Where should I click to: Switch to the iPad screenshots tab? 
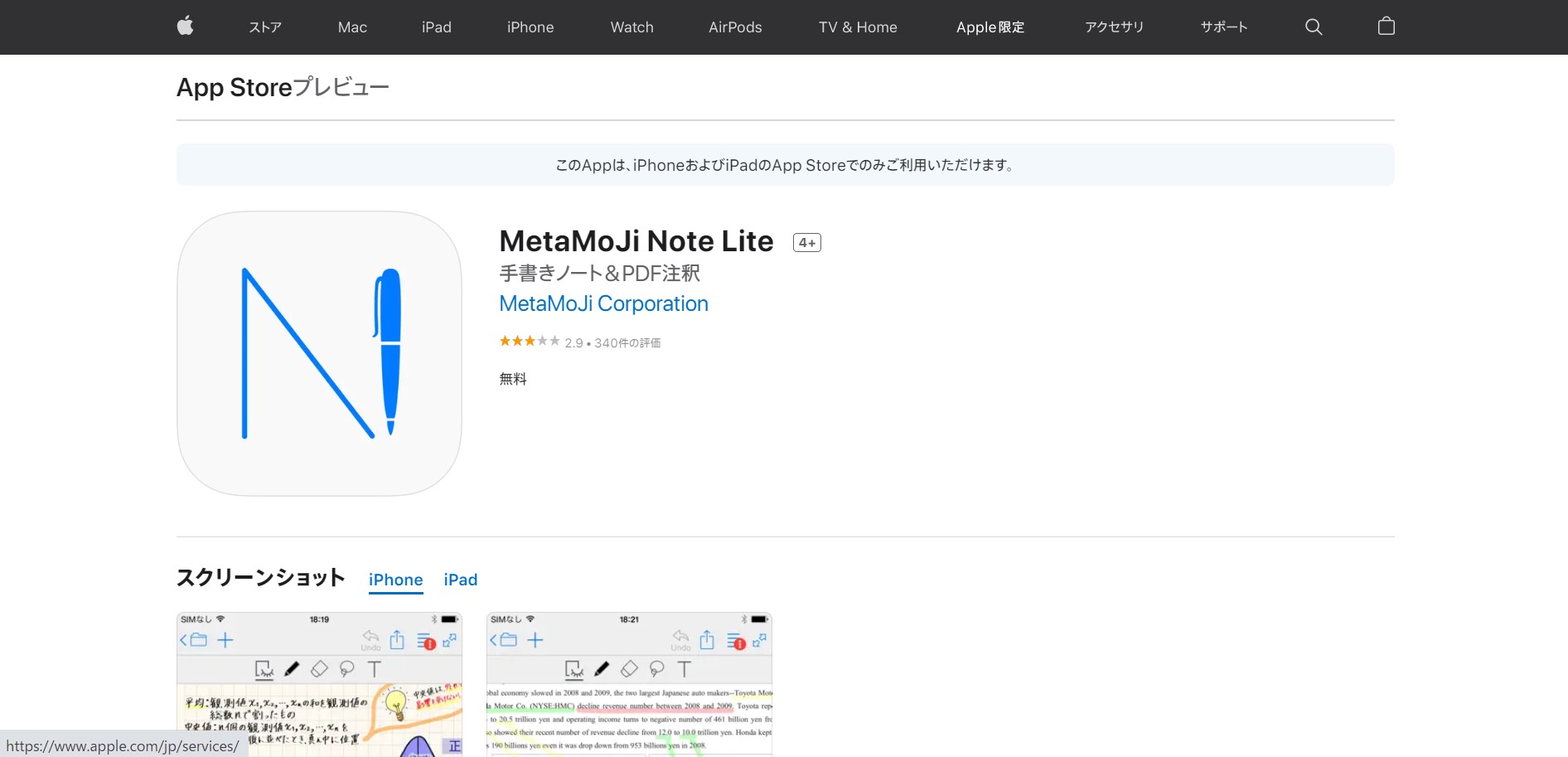(460, 580)
